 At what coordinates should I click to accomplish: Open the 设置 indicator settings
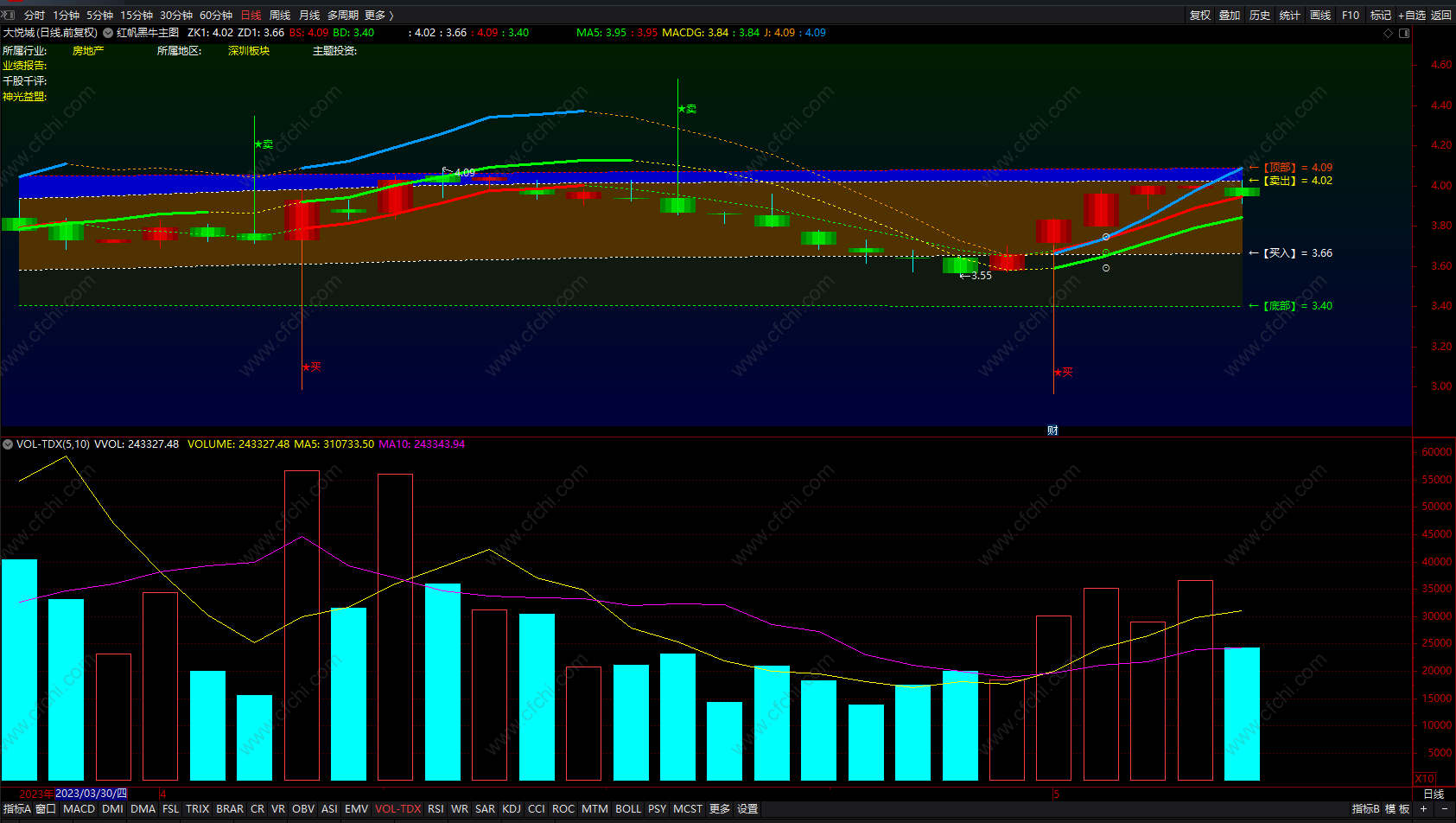click(x=747, y=809)
